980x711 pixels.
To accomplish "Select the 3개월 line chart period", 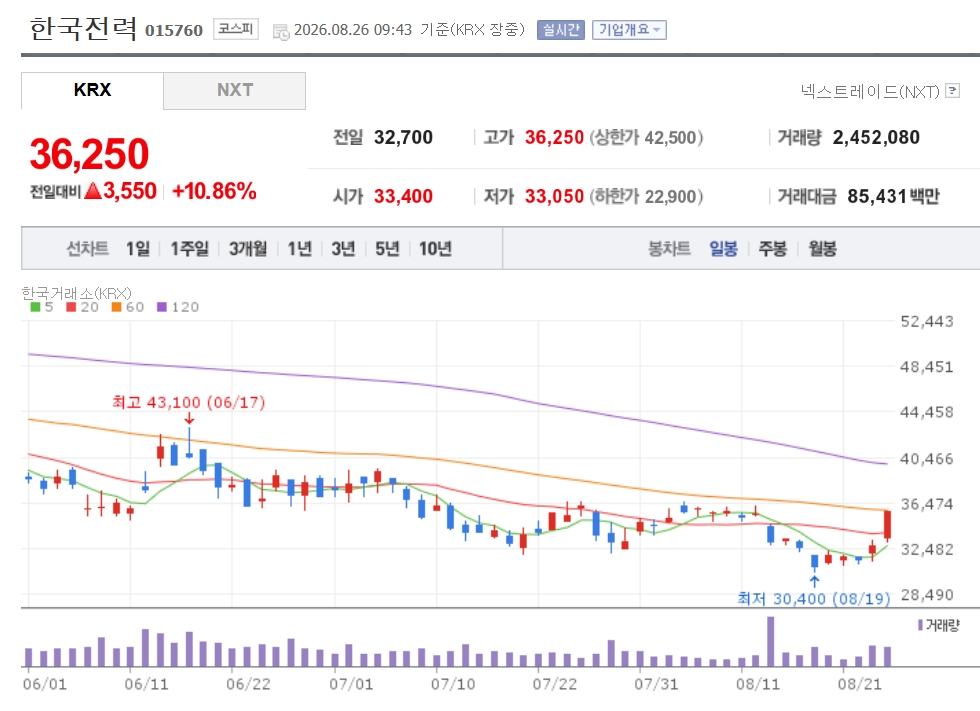I will click(248, 249).
